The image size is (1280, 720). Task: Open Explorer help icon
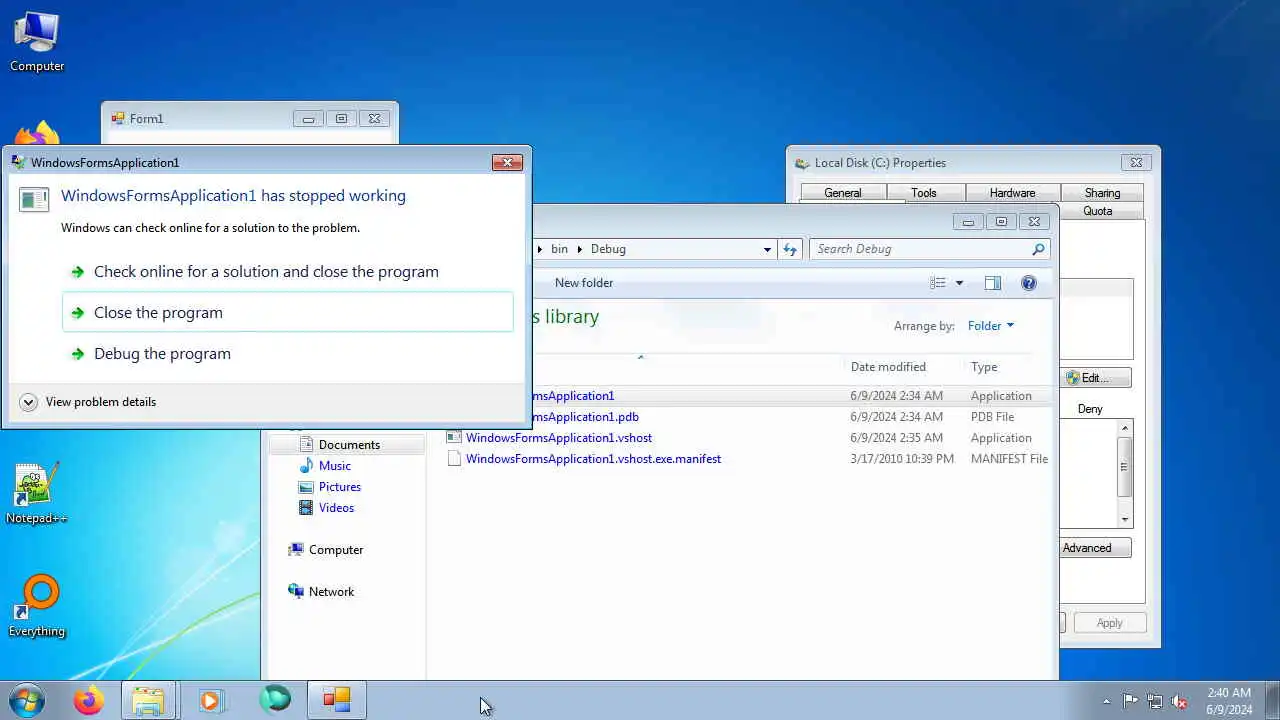[x=1028, y=283]
